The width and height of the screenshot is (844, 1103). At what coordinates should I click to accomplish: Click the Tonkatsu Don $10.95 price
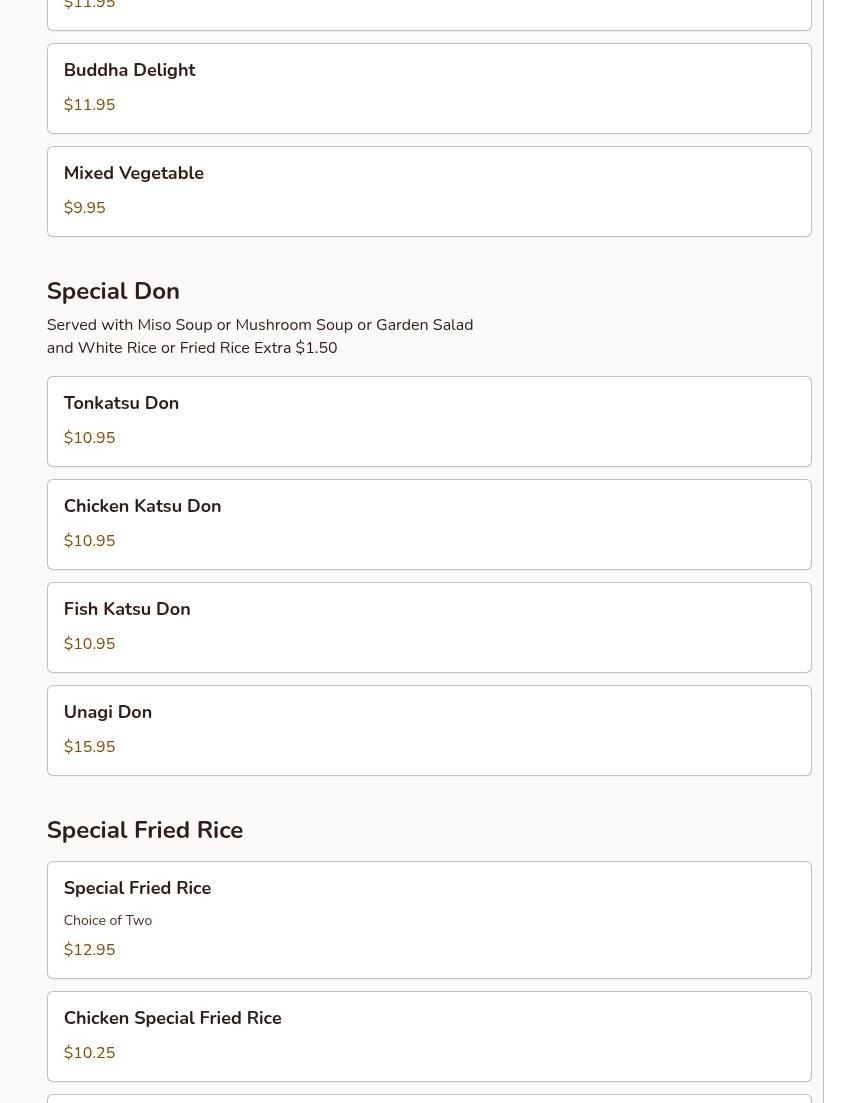[89, 438]
